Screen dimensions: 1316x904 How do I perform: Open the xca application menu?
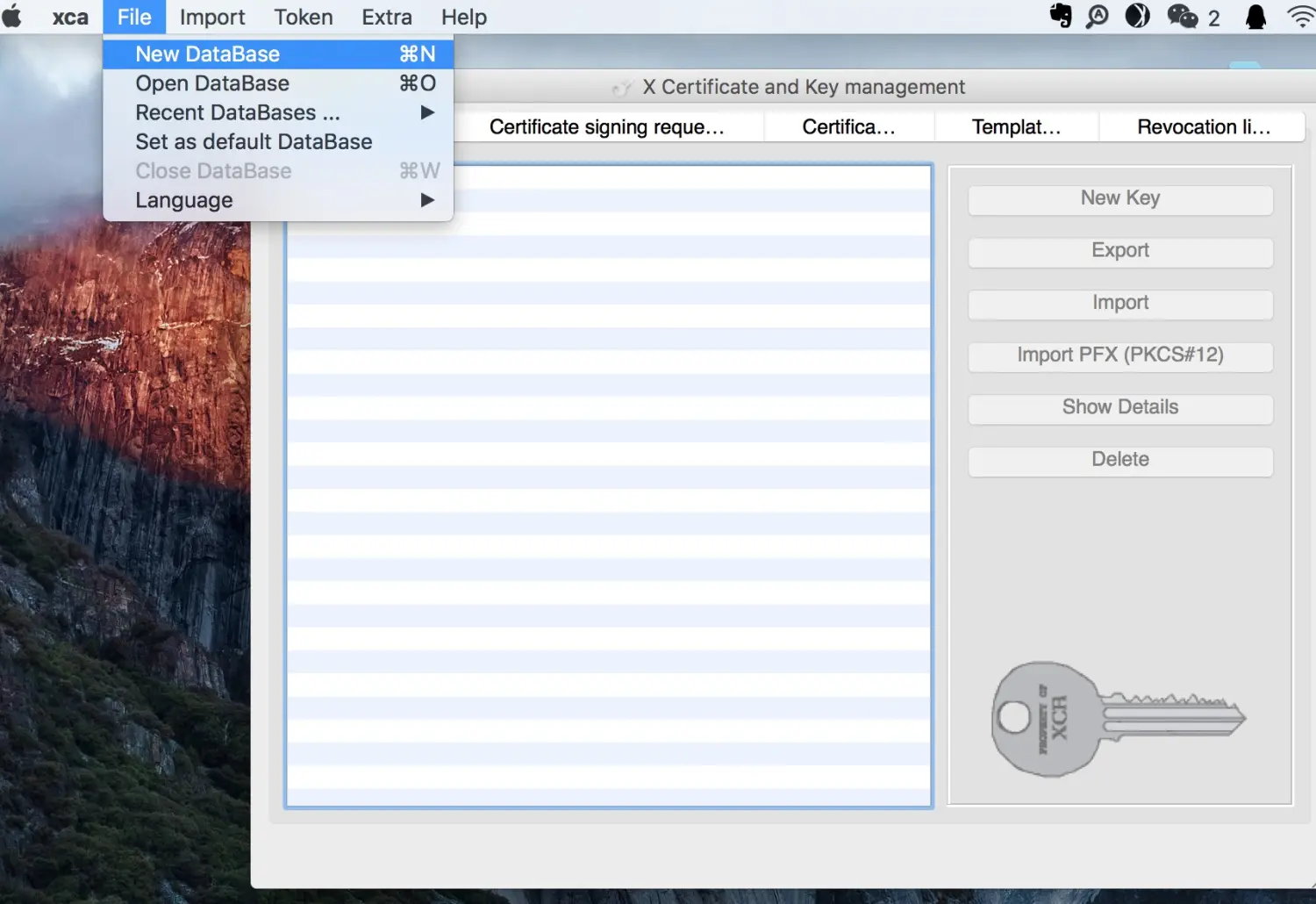coord(70,17)
